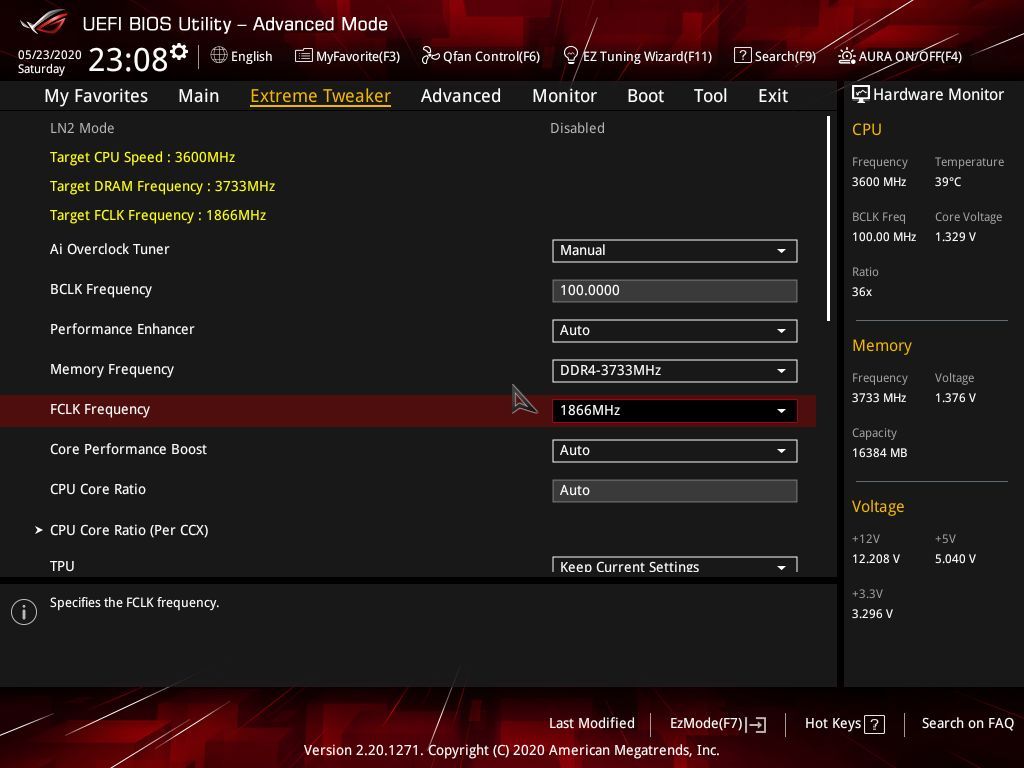Click the English language button
The height and width of the screenshot is (768, 1024).
click(x=241, y=56)
